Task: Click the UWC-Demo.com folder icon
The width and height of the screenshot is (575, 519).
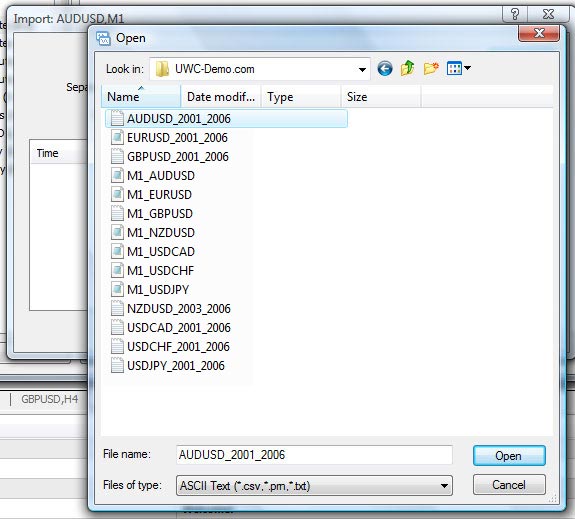Action: point(162,69)
